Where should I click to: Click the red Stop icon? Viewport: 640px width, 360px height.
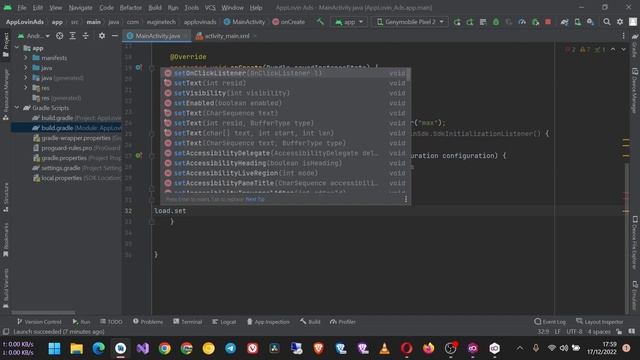[x=548, y=22]
